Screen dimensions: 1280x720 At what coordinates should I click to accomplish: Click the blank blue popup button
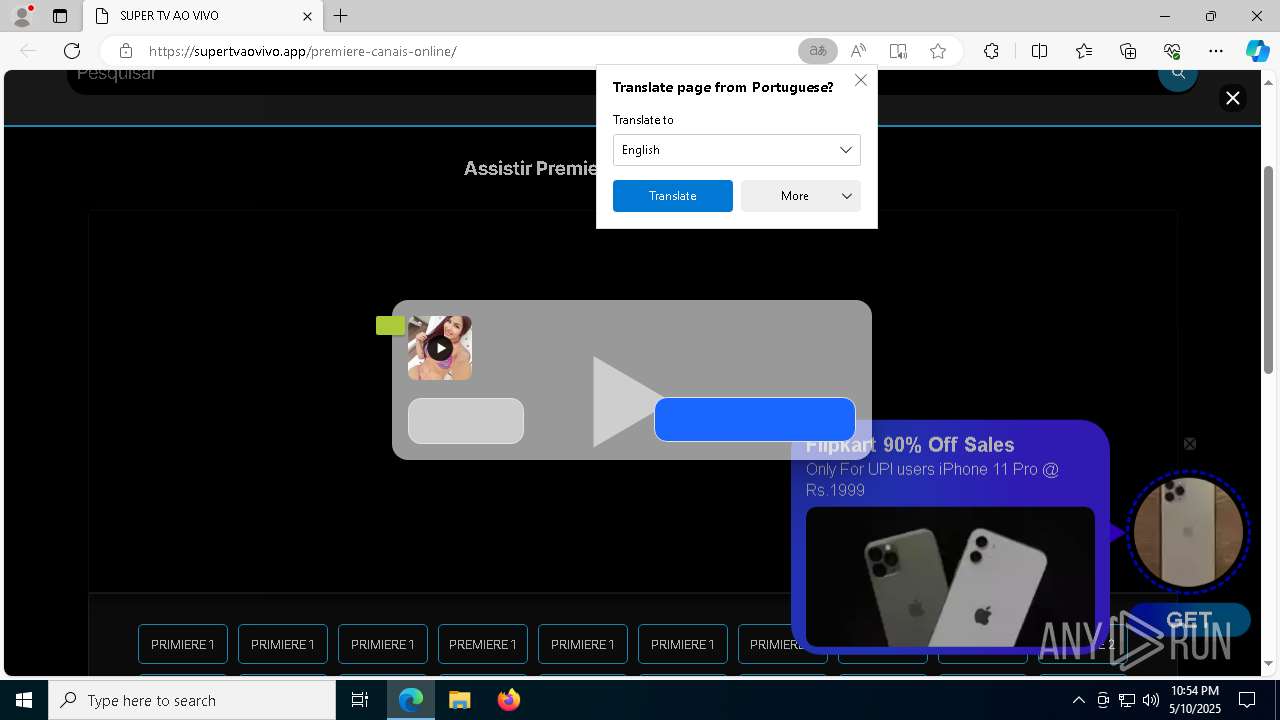tap(755, 419)
